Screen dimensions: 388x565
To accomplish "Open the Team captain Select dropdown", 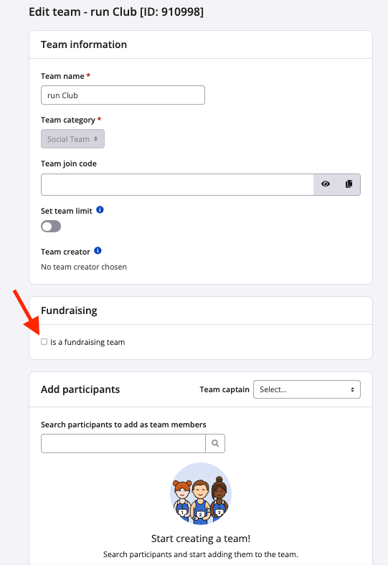I will [307, 390].
